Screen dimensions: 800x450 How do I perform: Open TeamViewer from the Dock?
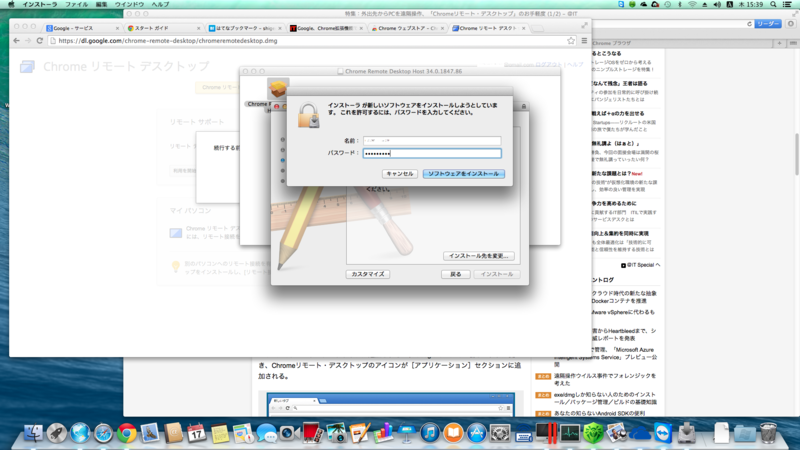pos(663,433)
